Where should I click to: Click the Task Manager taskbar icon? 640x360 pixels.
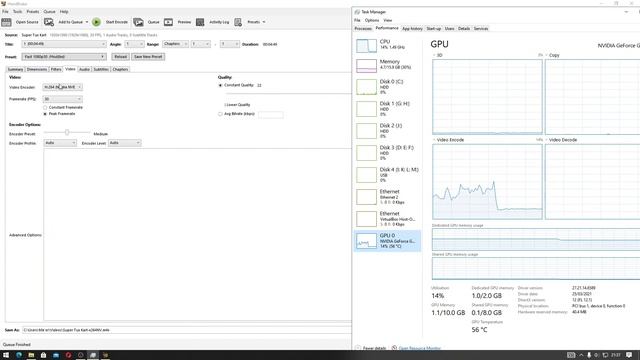tap(93, 355)
